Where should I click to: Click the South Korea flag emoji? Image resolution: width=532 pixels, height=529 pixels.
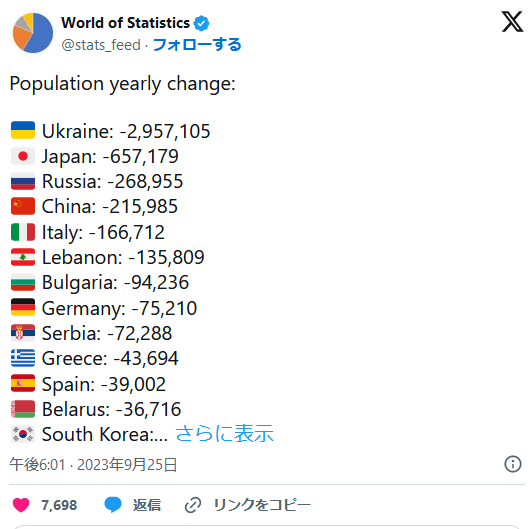(23, 434)
